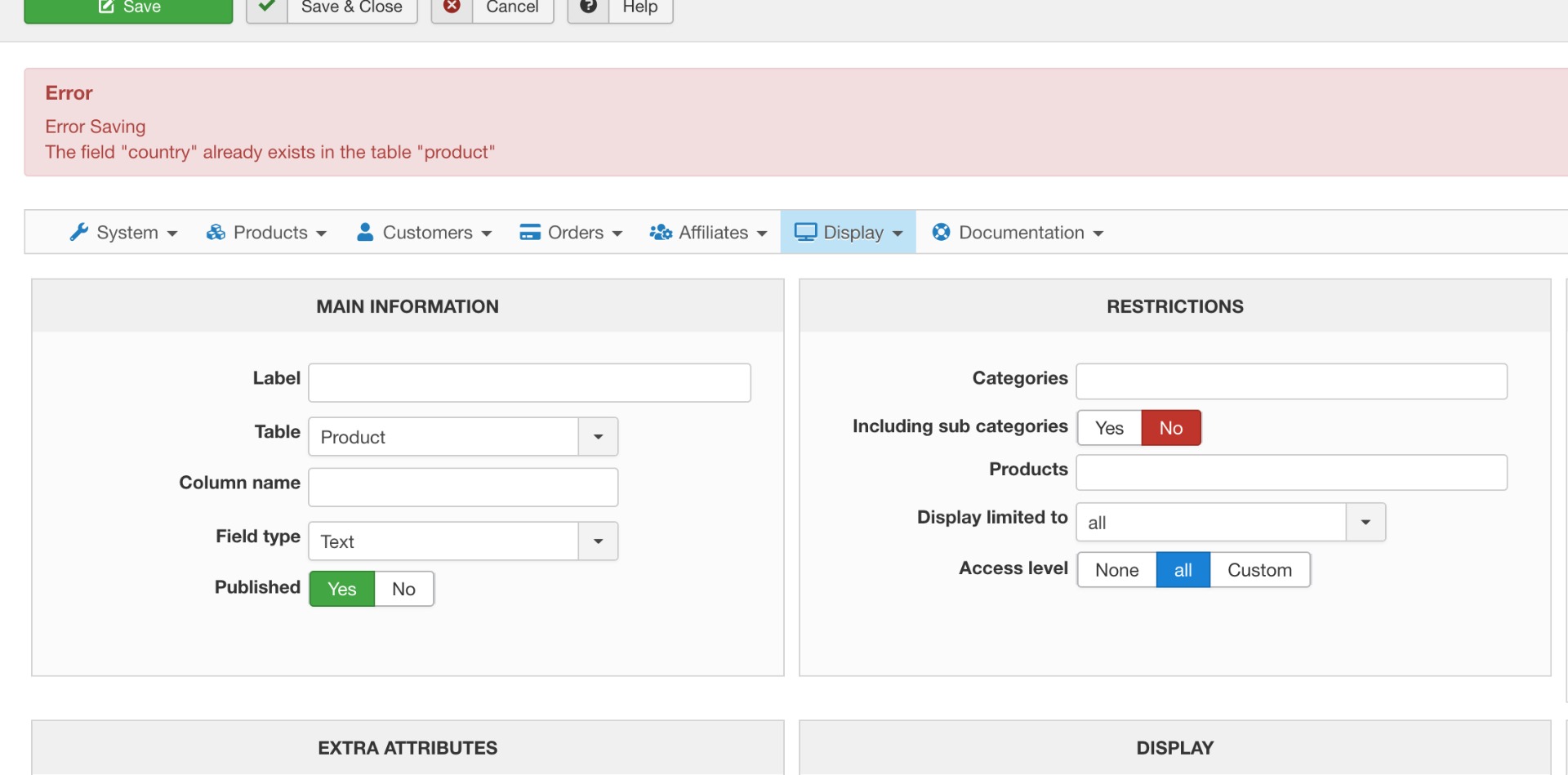Open the Products menu
Viewport: 1568px width, 775px height.
(267, 232)
